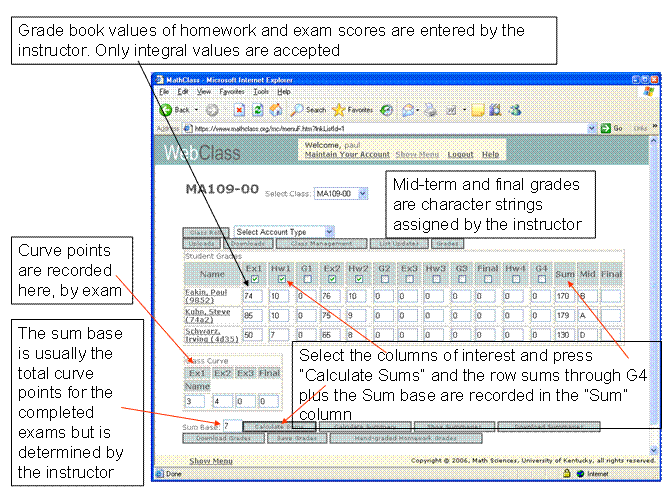Refresh the page with the Refresh icon
The image size is (662, 496).
tap(258, 109)
